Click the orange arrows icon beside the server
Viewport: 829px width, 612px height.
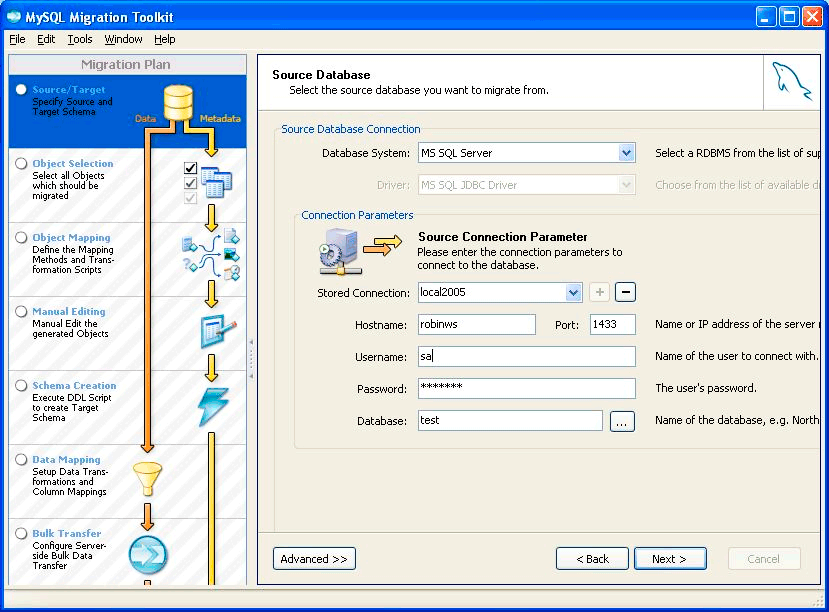pyautogui.click(x=383, y=245)
